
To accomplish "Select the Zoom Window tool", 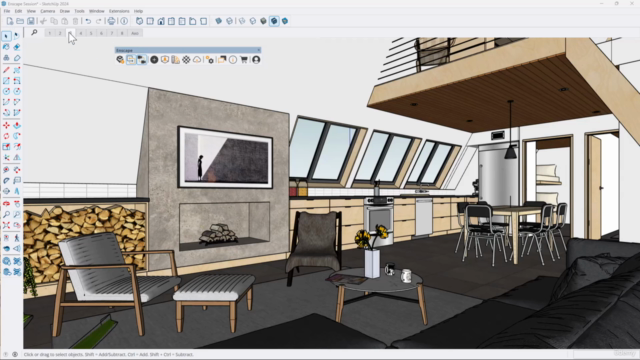I will [17, 214].
